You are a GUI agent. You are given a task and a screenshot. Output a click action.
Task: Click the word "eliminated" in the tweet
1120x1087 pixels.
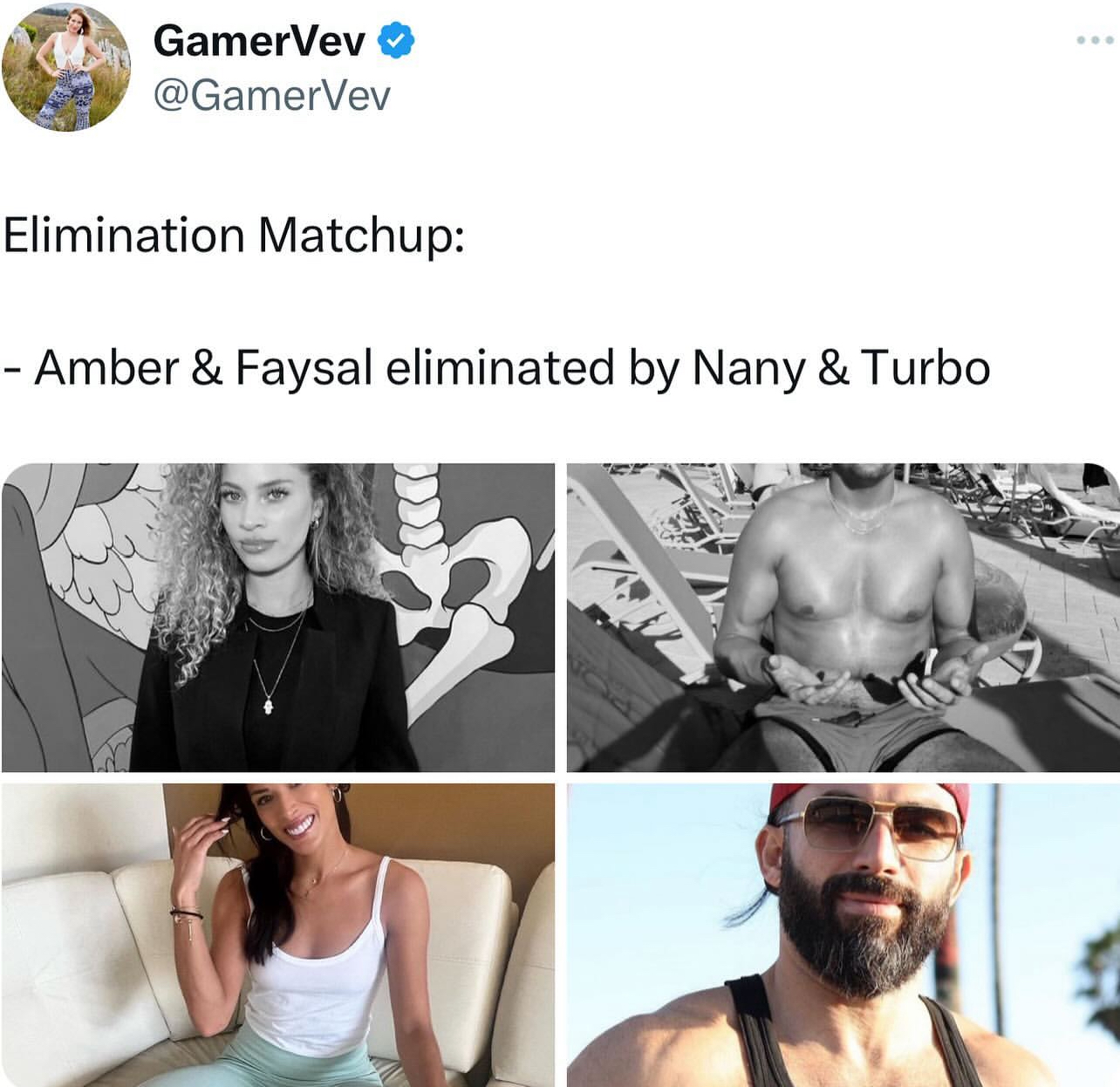point(500,367)
